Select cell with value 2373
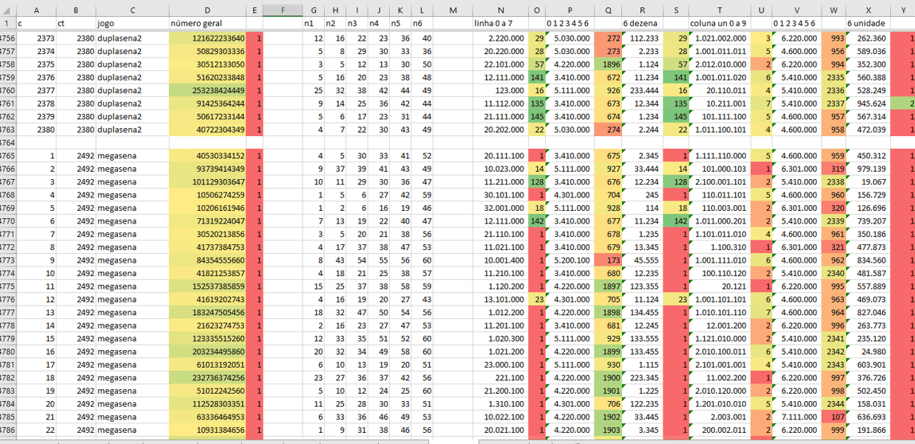Image resolution: width=915 pixels, height=444 pixels. pyautogui.click(x=36, y=38)
